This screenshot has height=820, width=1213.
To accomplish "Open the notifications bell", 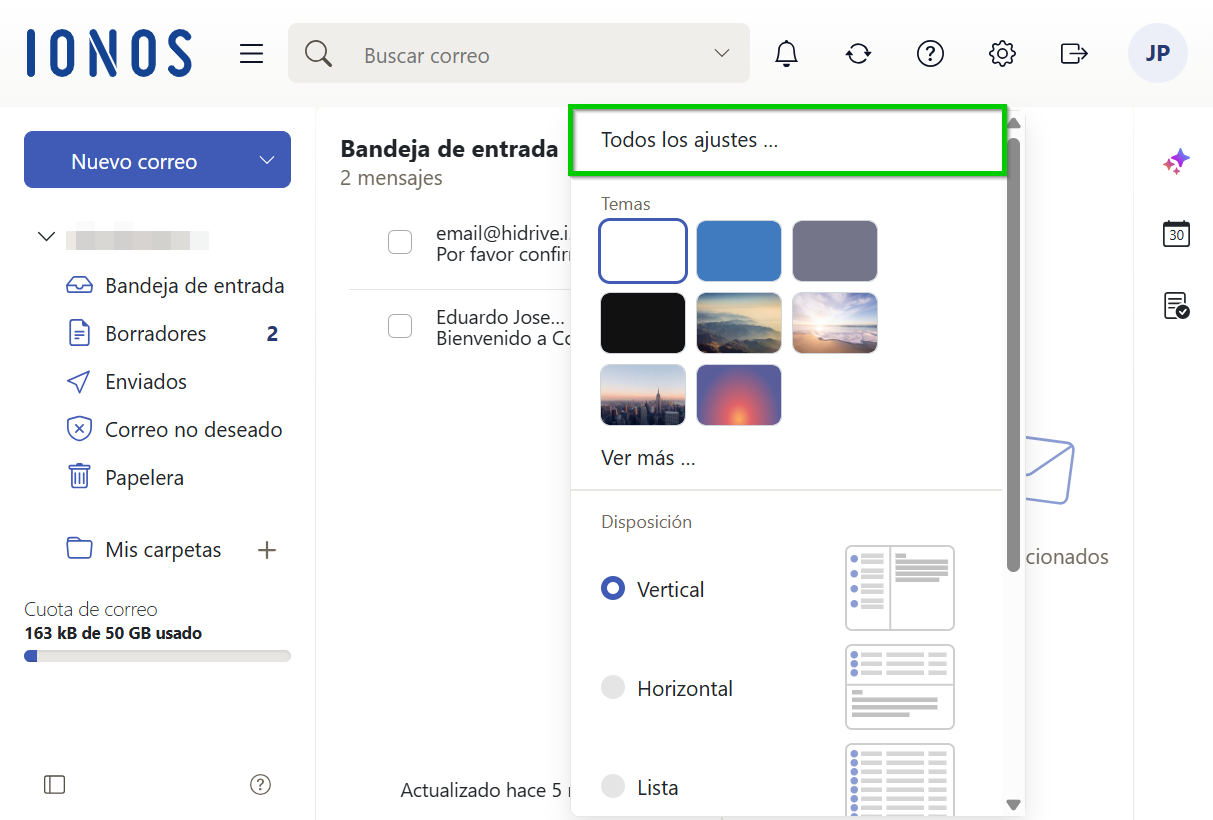I will [786, 53].
